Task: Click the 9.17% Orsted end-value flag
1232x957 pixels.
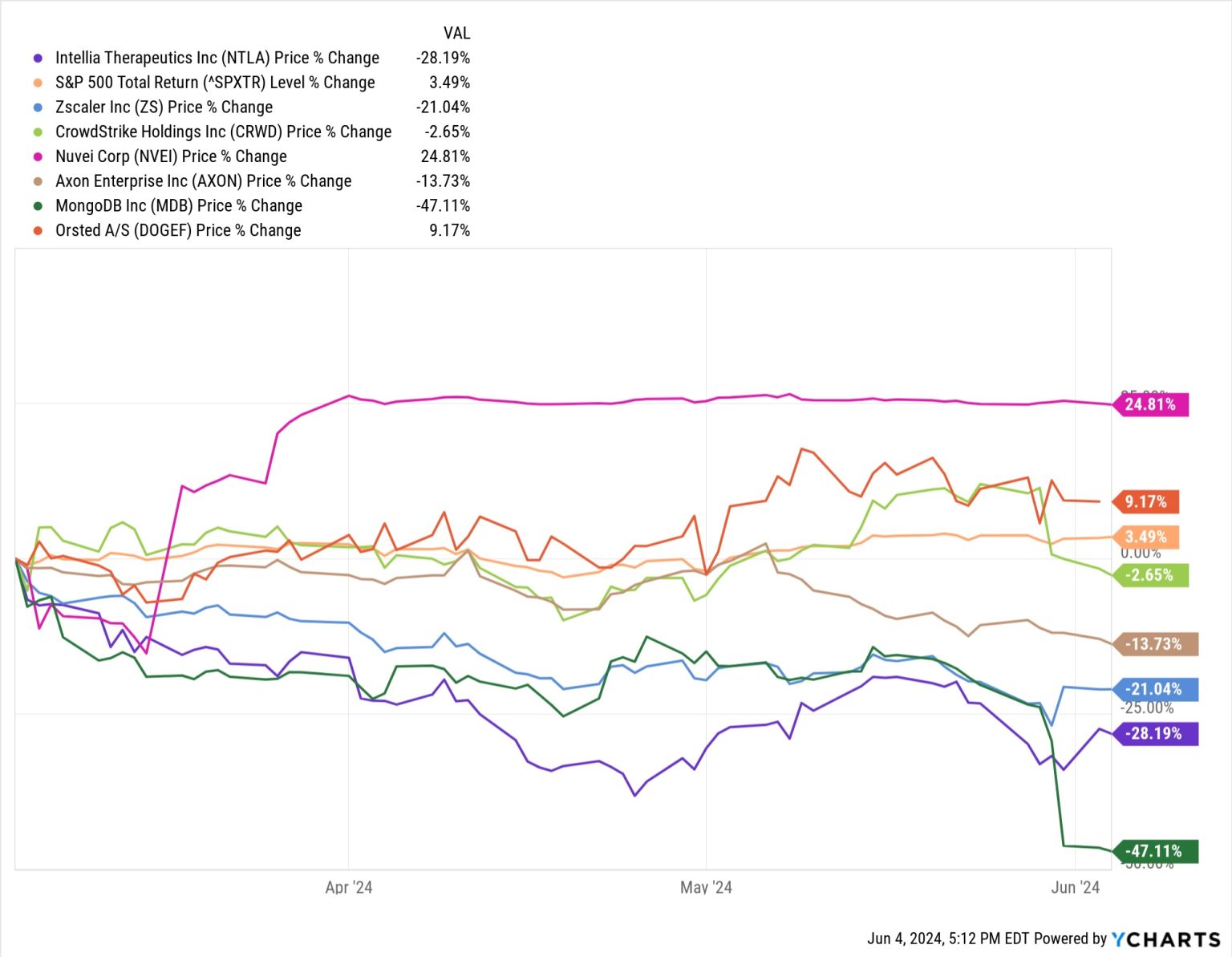Action: point(1145,502)
